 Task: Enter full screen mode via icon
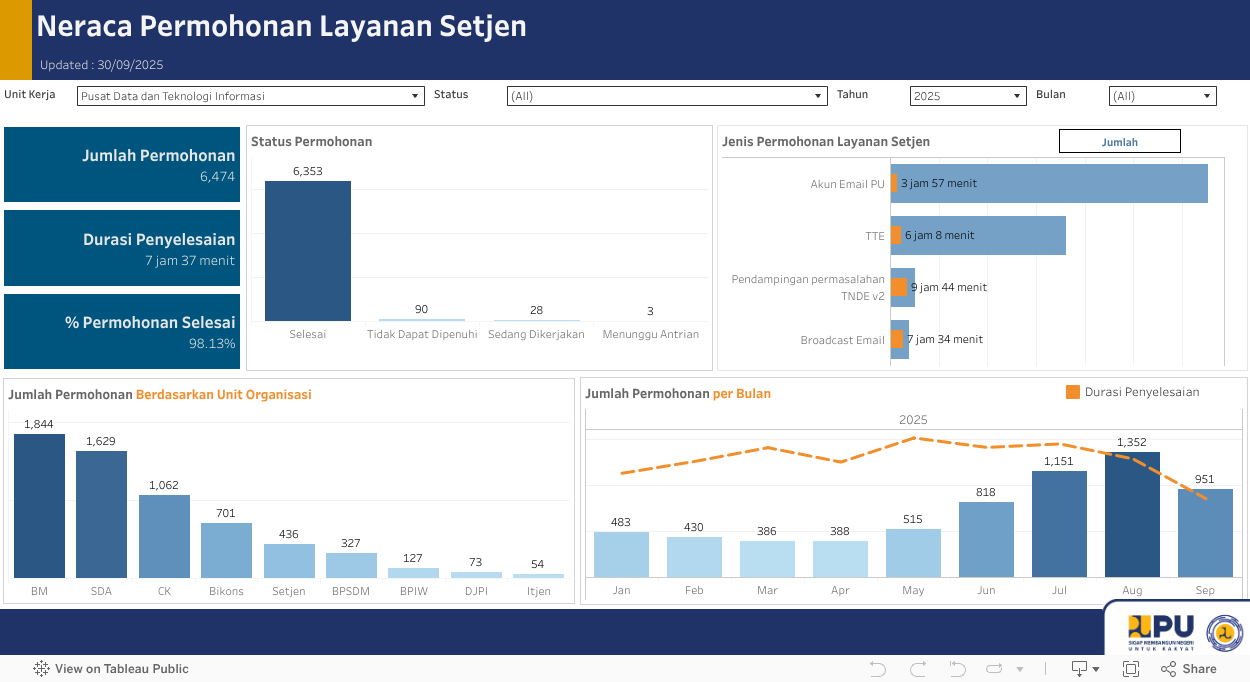[1131, 669]
